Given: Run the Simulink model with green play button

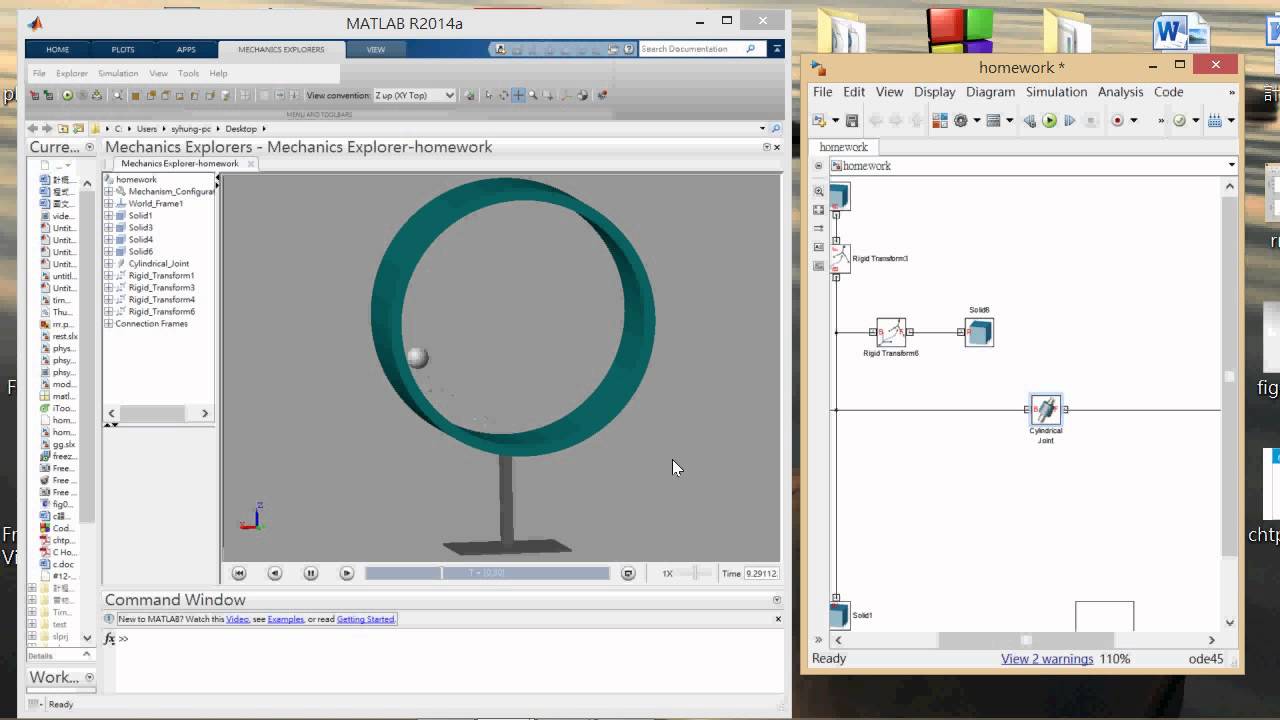Looking at the screenshot, I should coord(1049,121).
